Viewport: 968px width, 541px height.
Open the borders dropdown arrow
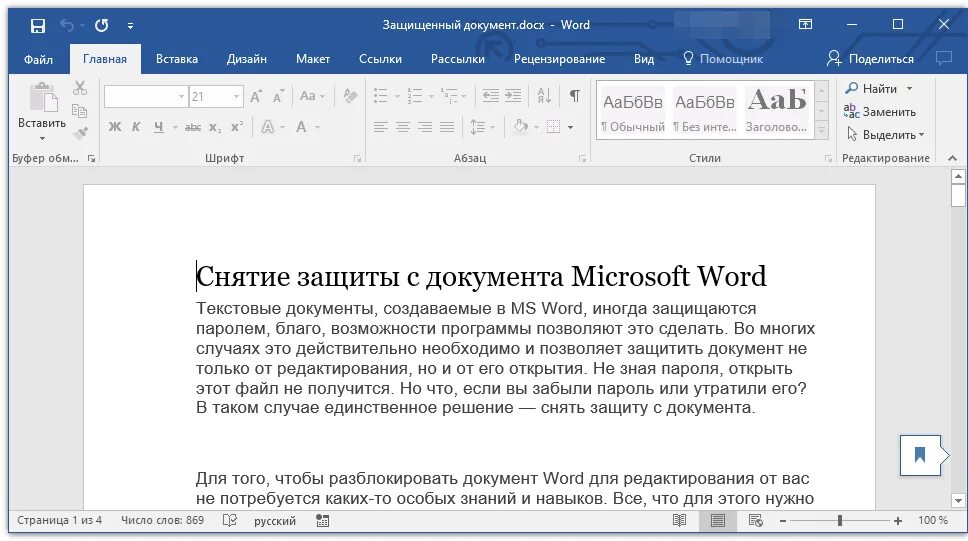coord(570,128)
